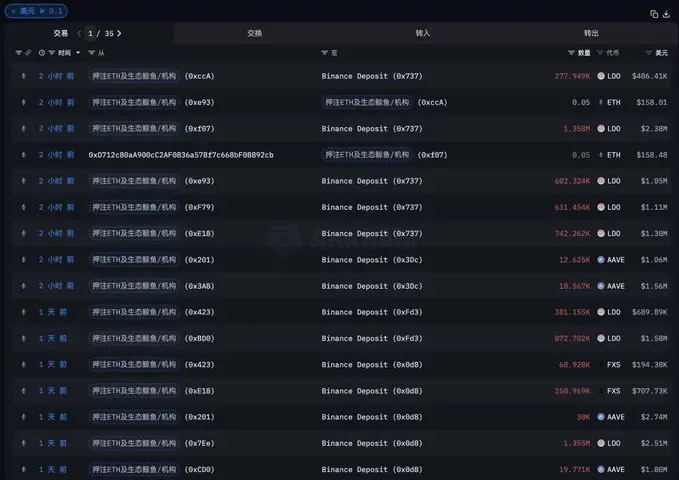Viewport: 679px width, 480px height.
Task: Click the AAVE token icon in 12.625K row
Action: 601,259
